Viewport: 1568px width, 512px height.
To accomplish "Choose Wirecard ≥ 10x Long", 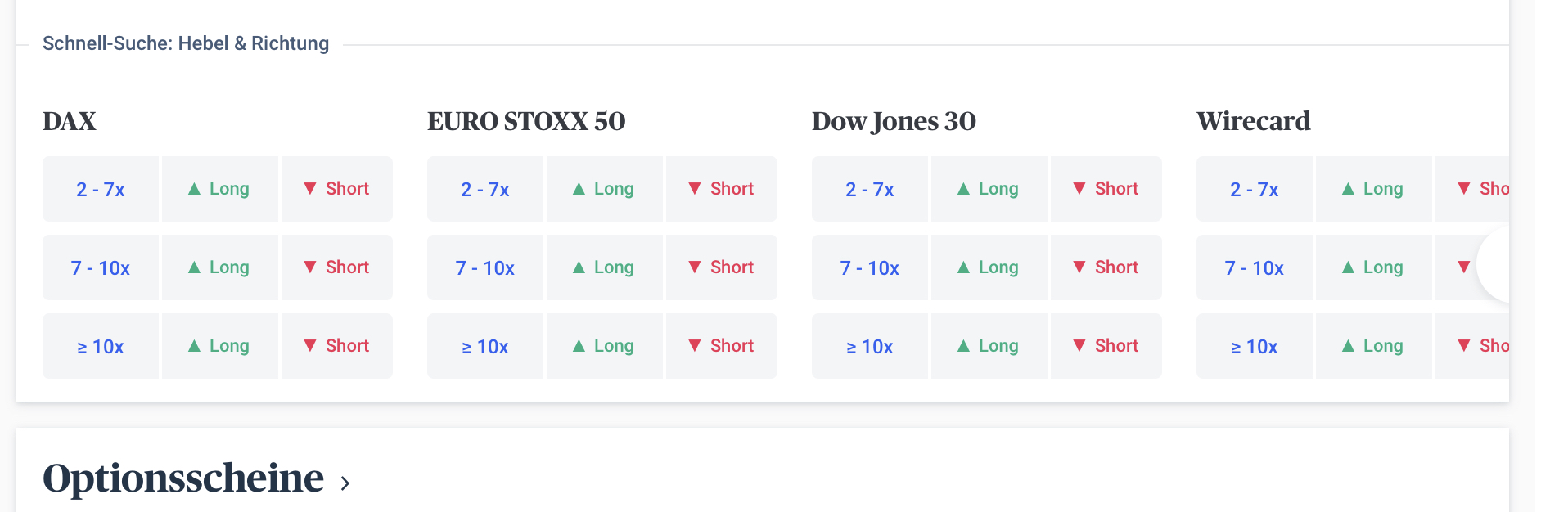I will 1373,346.
